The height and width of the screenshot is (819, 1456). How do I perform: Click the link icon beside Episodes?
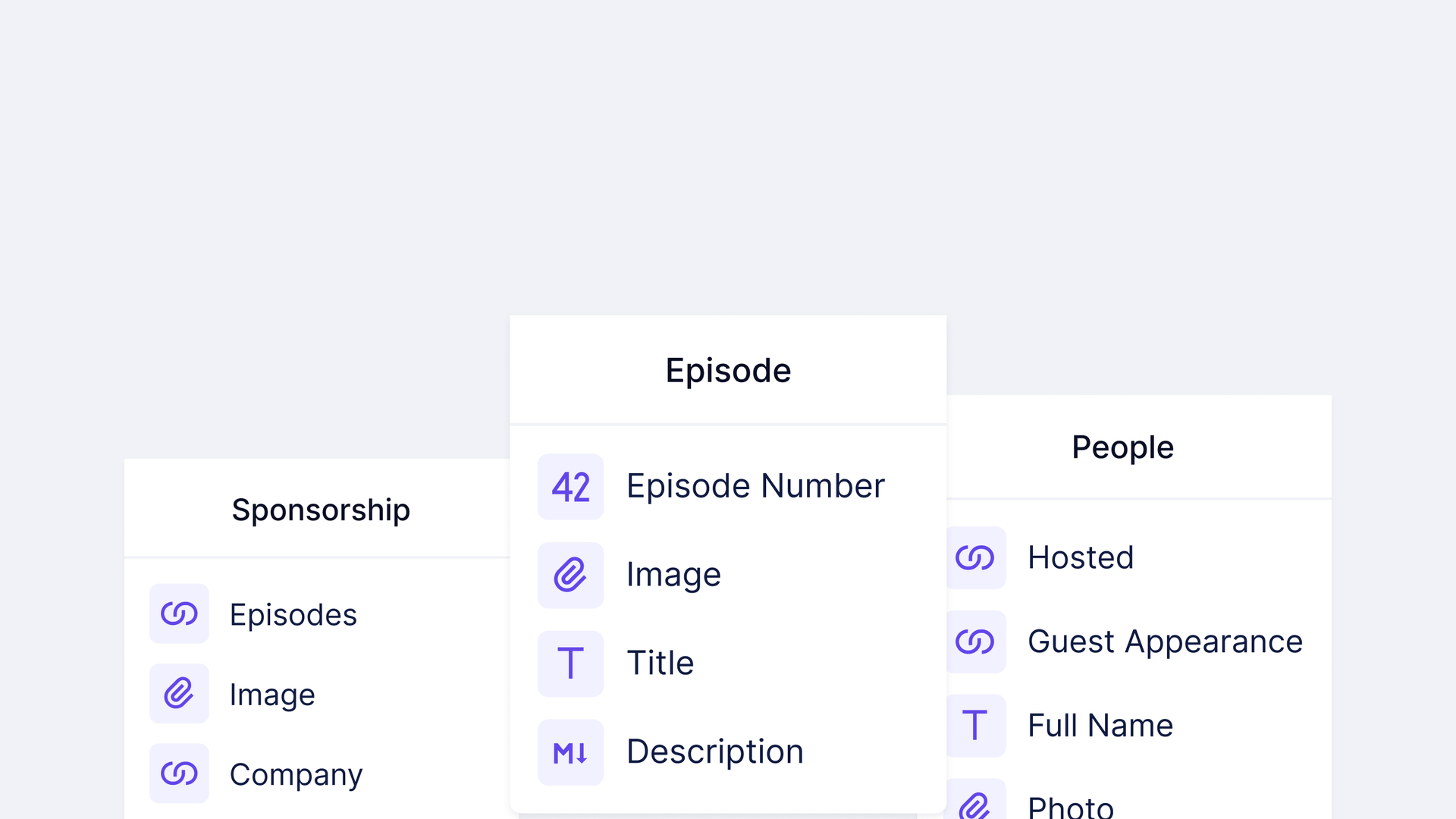tap(179, 613)
